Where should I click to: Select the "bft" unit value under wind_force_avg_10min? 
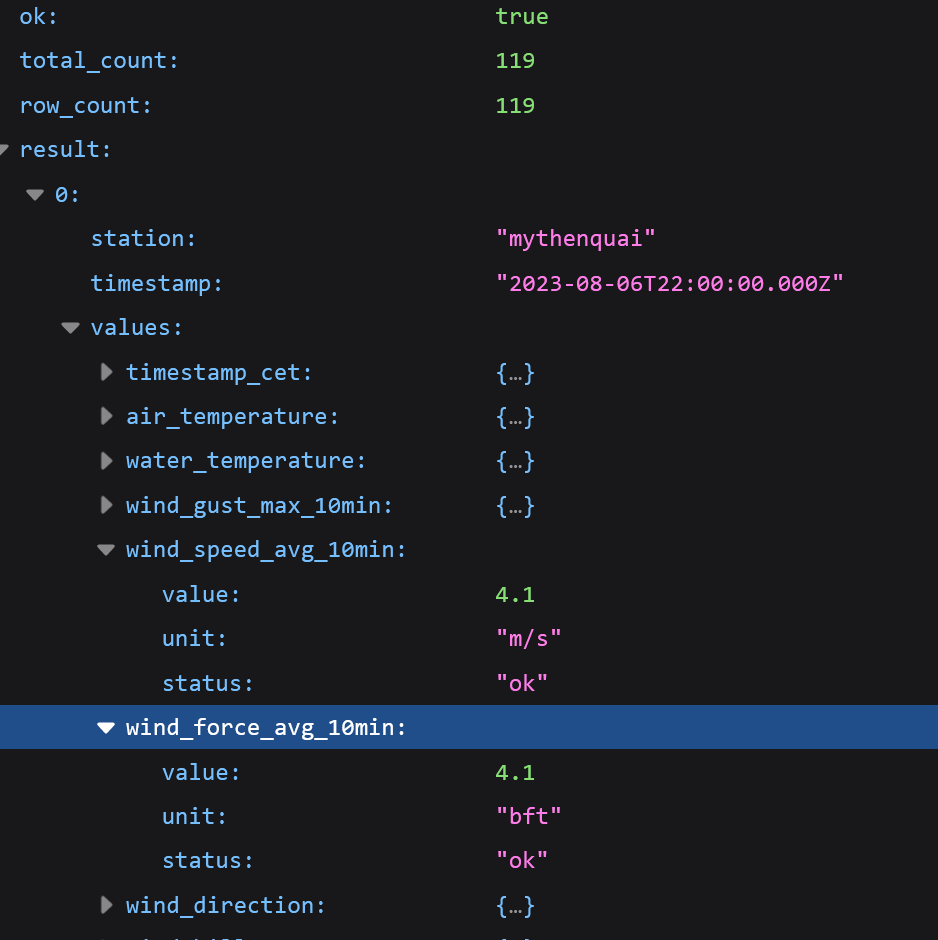(x=528, y=815)
